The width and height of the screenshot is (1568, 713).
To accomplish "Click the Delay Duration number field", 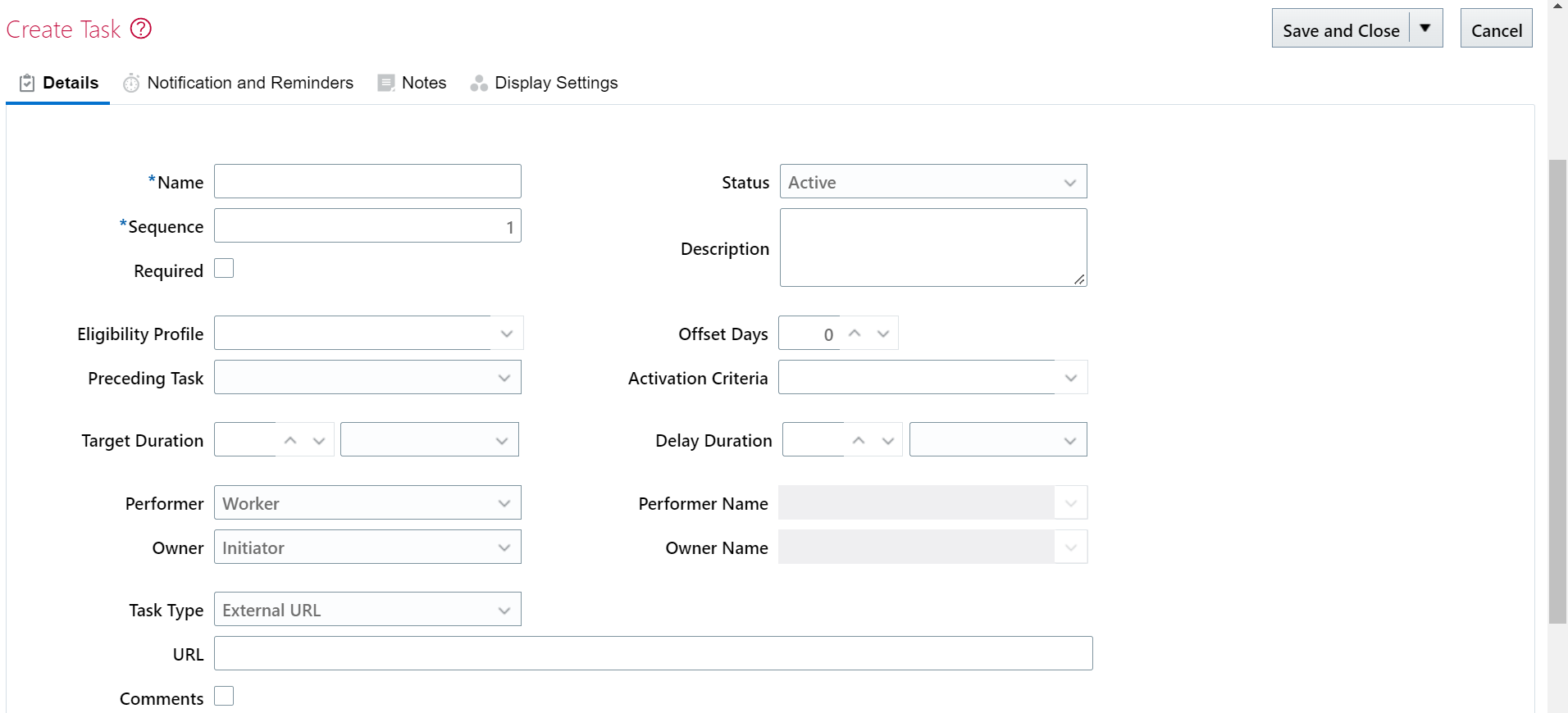I will click(814, 440).
